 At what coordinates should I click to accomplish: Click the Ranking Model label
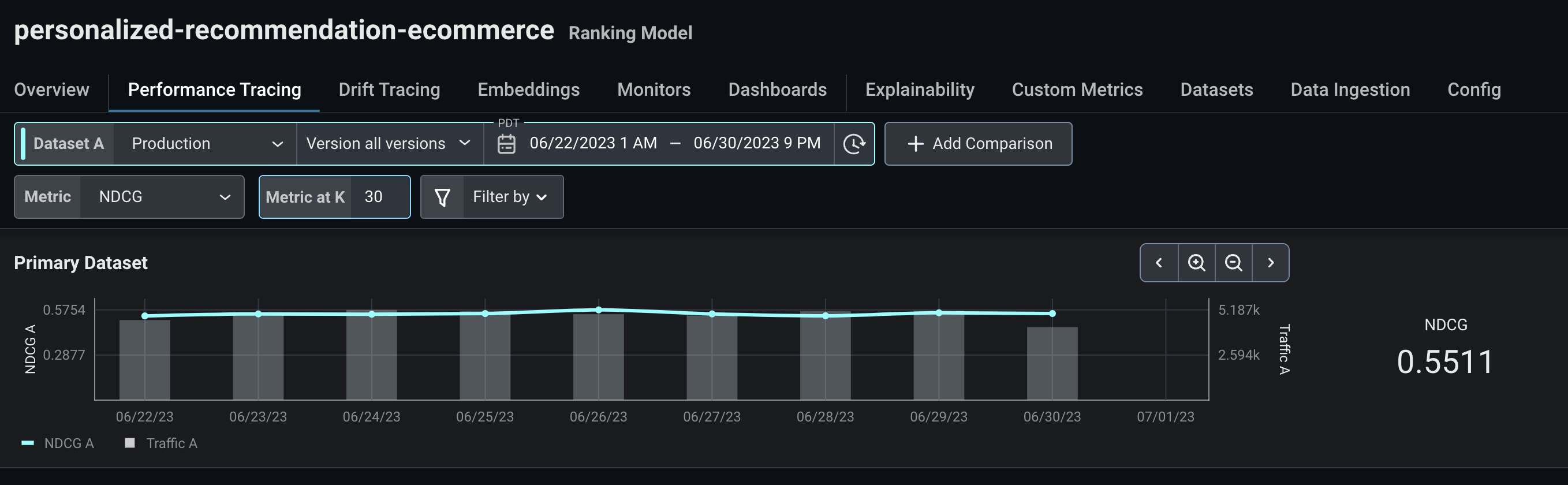630,33
